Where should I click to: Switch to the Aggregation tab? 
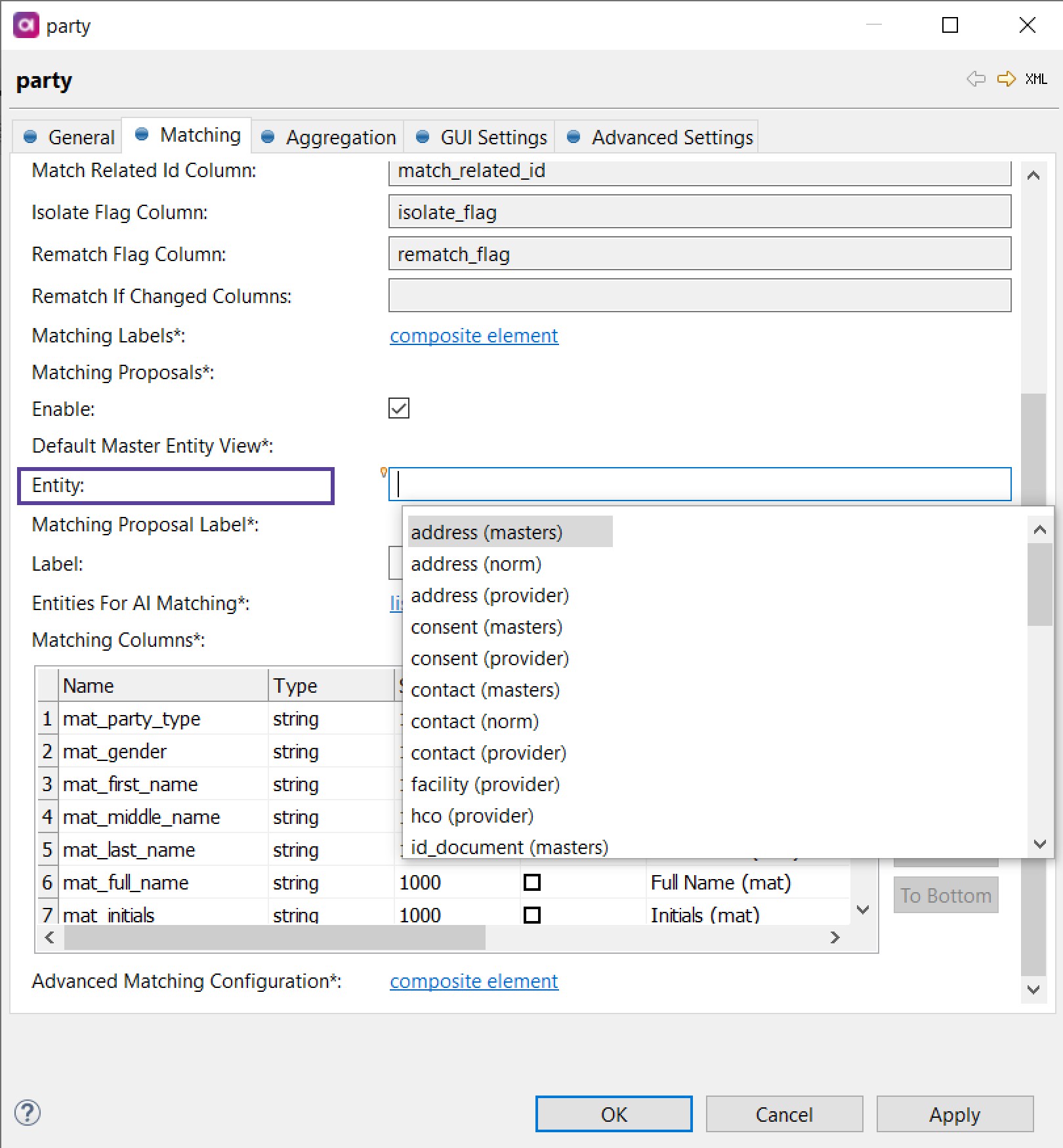[328, 137]
